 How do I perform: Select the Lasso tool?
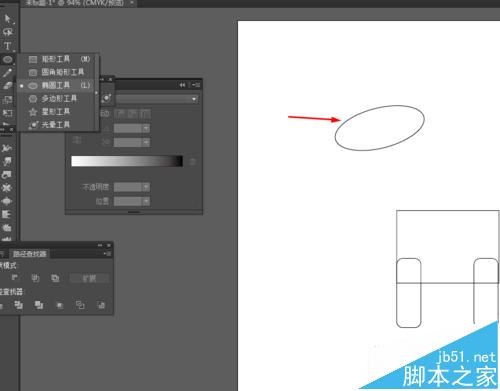pos(7,32)
